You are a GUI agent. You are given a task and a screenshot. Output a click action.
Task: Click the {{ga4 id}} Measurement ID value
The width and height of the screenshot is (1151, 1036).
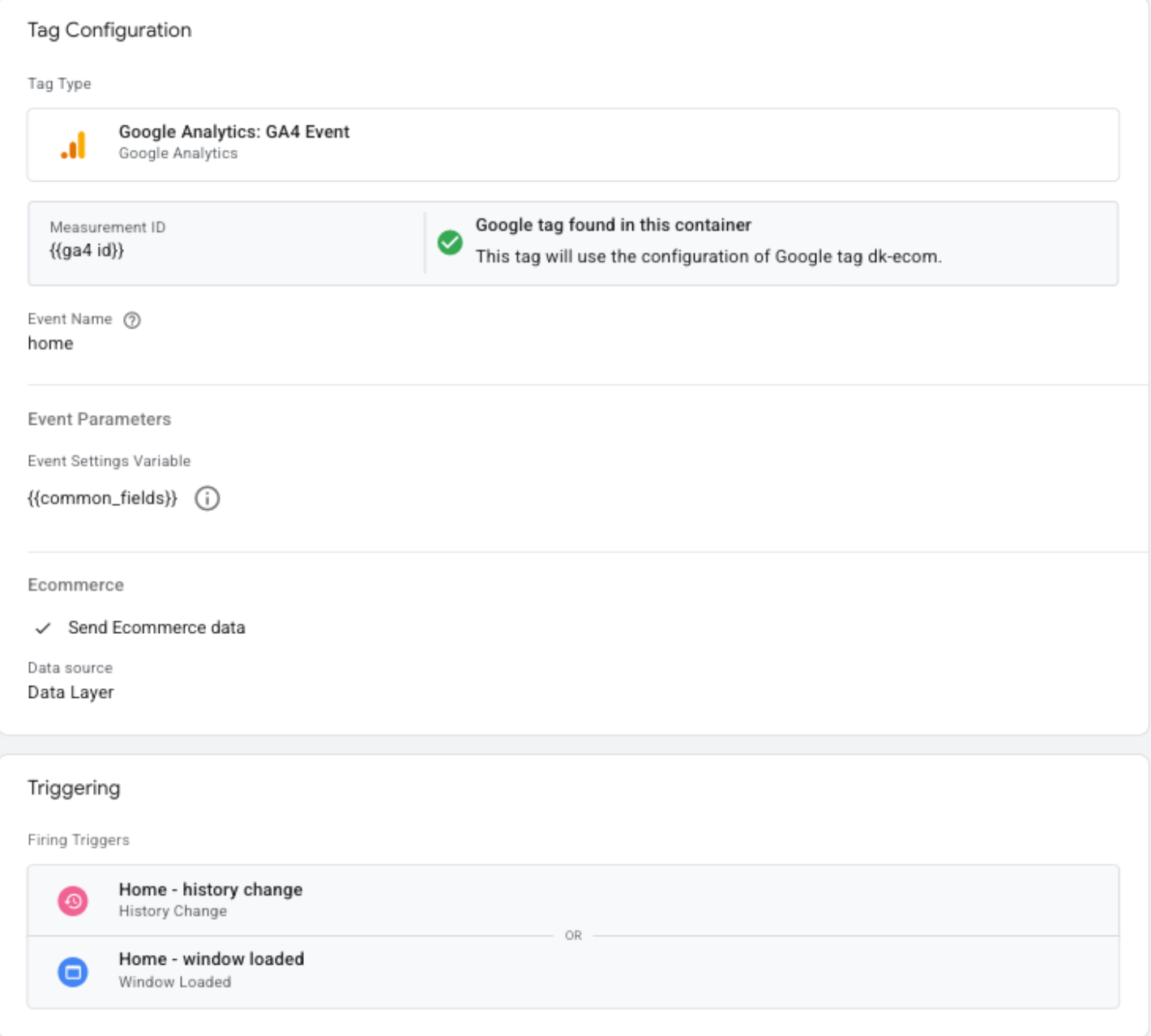(x=87, y=250)
